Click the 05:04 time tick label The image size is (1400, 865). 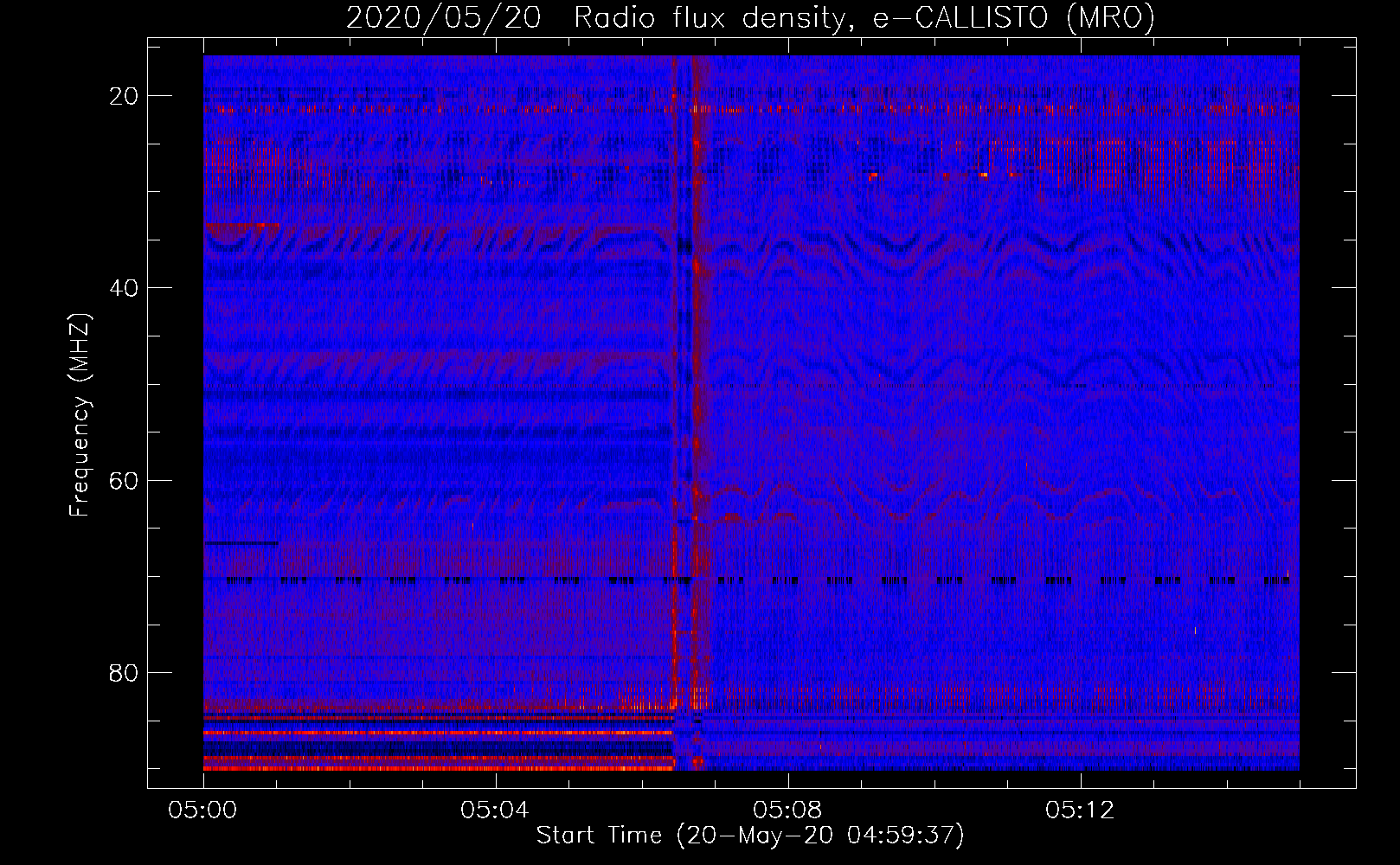495,811
